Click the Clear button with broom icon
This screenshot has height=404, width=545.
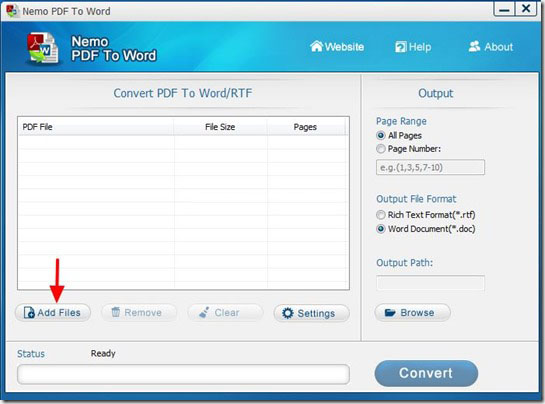(225, 313)
